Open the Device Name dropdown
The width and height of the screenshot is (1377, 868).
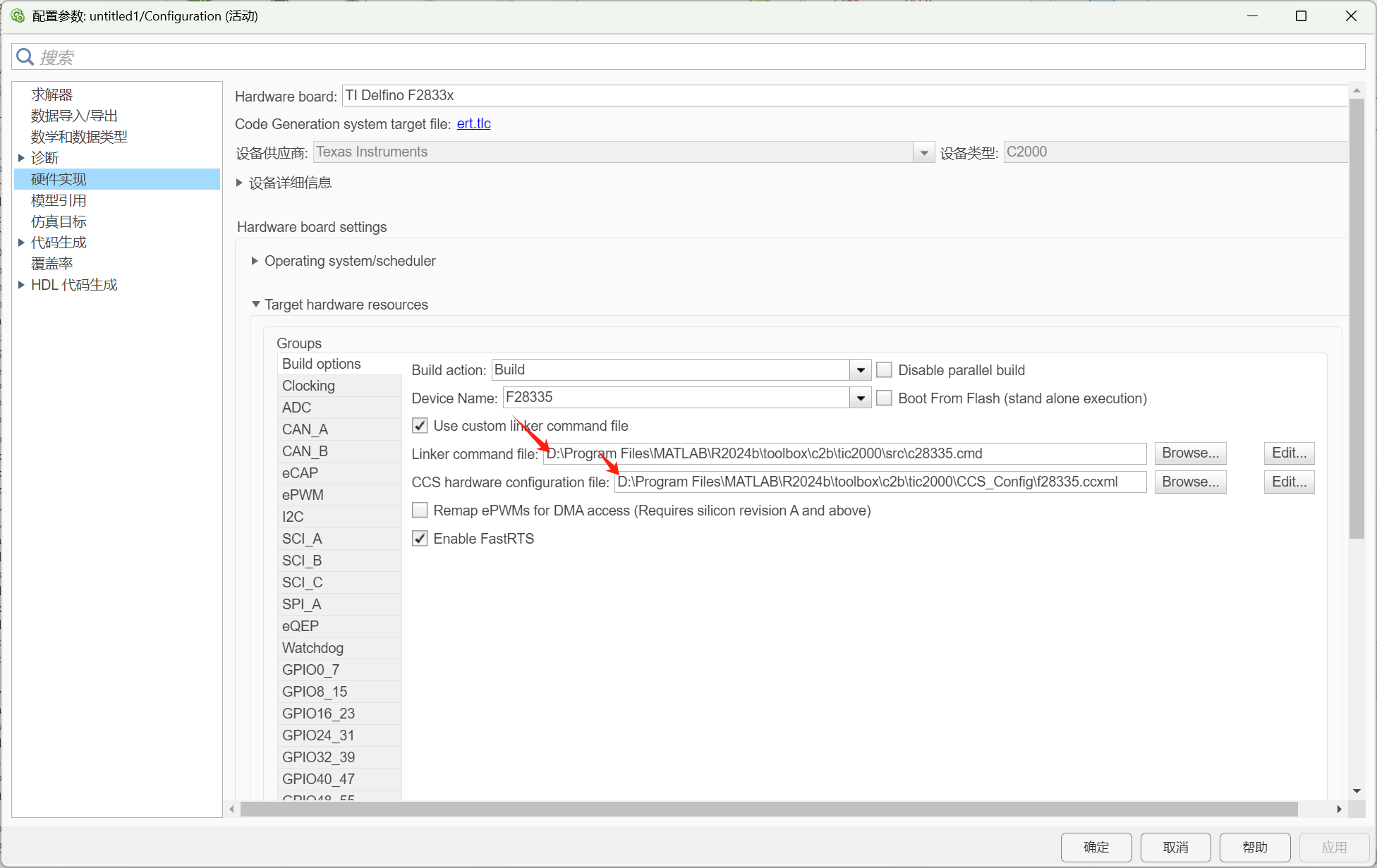coord(860,398)
